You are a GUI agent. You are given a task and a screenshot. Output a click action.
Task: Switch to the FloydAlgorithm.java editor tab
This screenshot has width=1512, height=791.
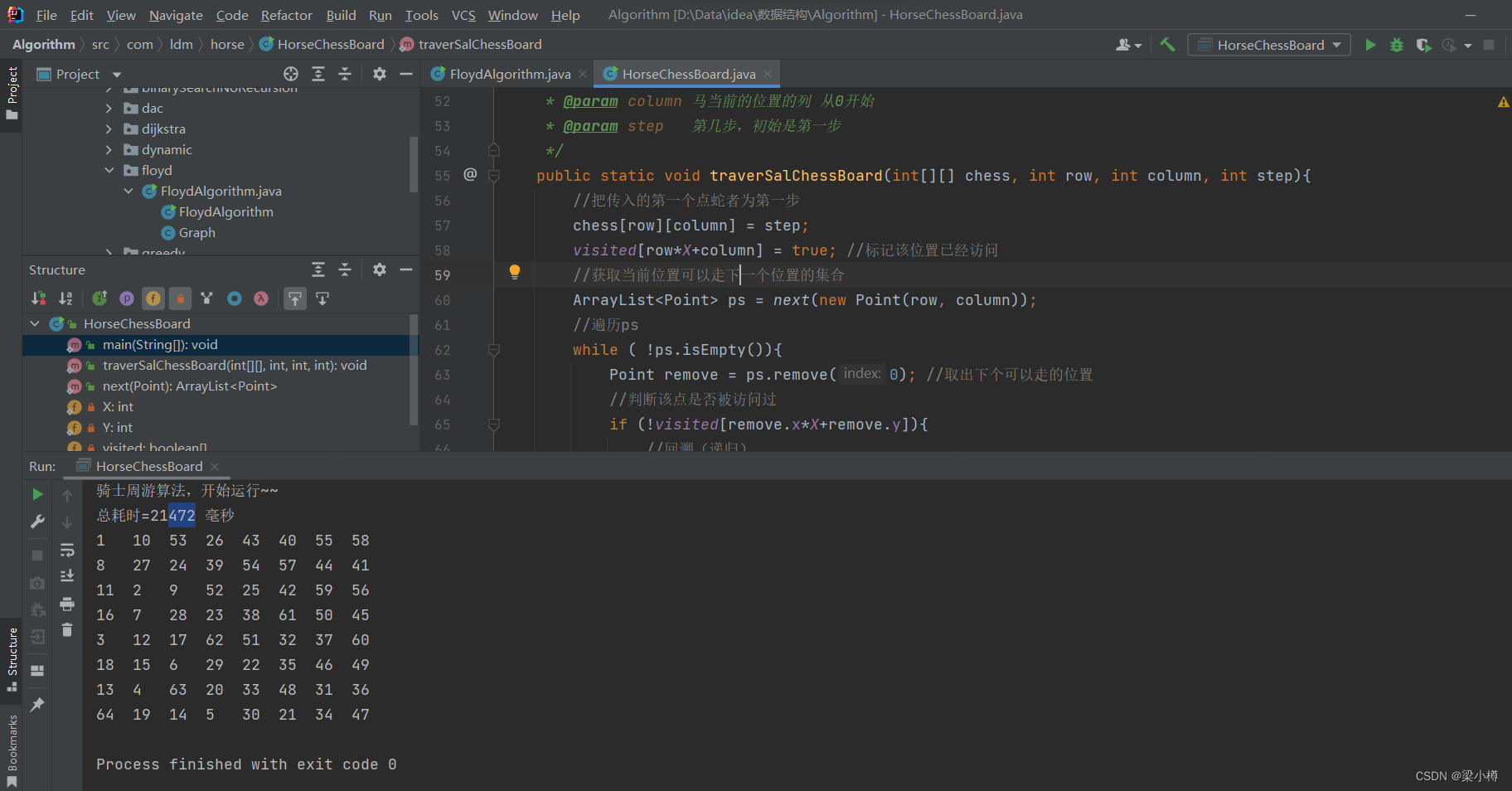point(509,75)
